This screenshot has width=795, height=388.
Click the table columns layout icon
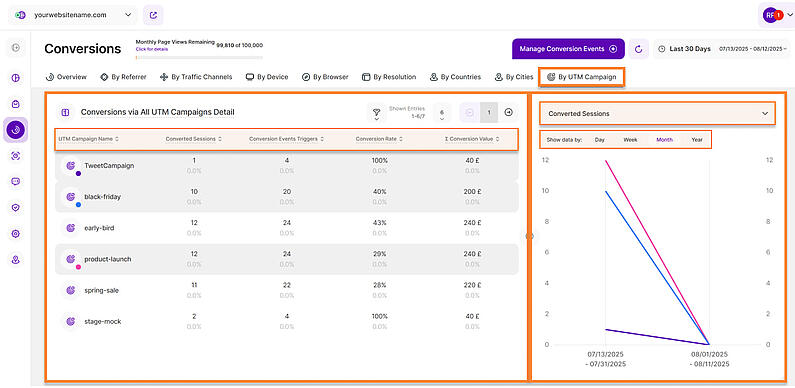[x=65, y=112]
